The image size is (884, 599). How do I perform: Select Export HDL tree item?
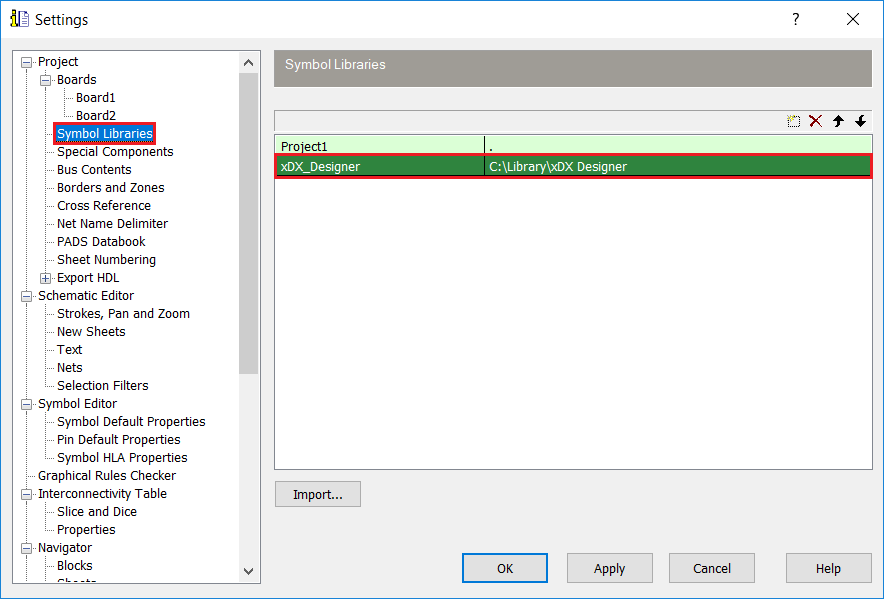[88, 278]
